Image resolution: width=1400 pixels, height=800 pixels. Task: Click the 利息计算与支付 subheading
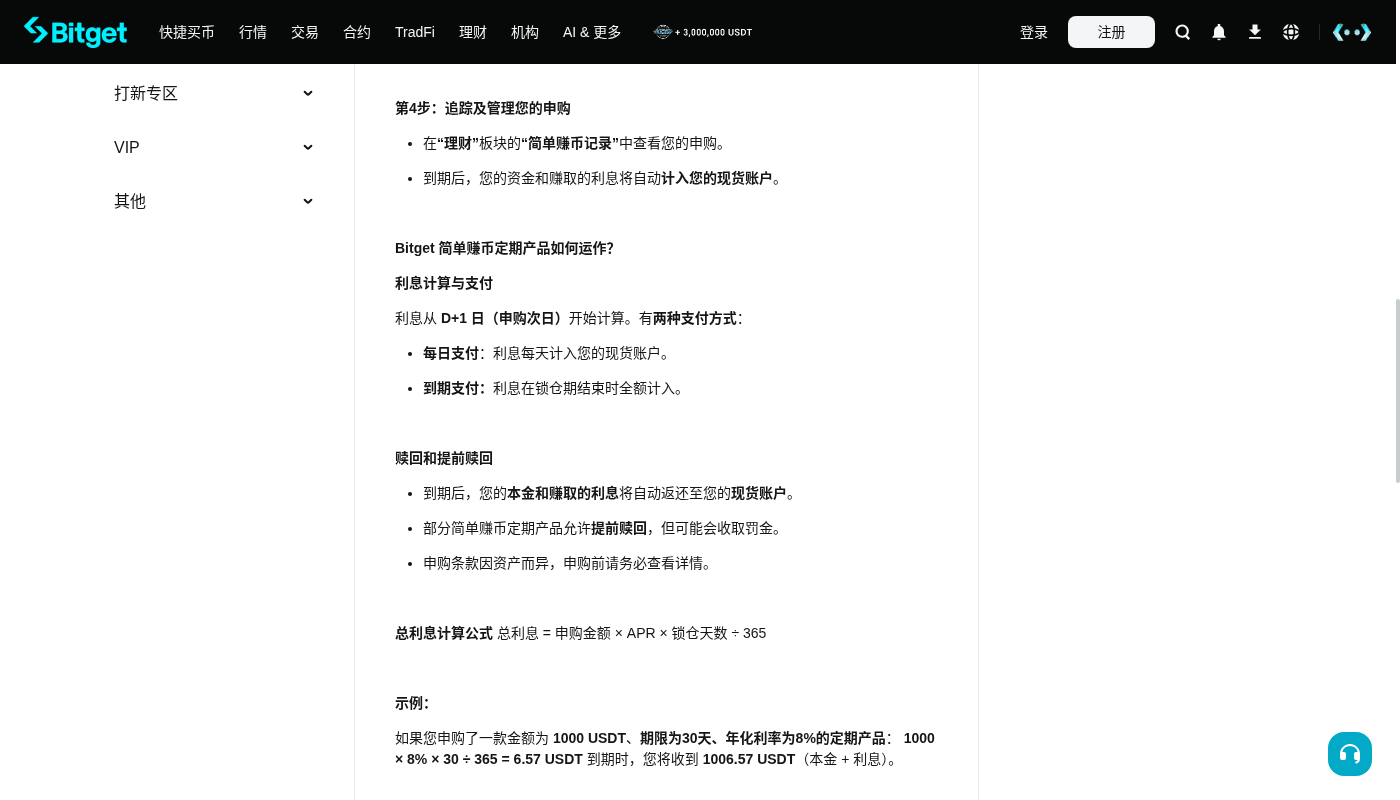444,283
